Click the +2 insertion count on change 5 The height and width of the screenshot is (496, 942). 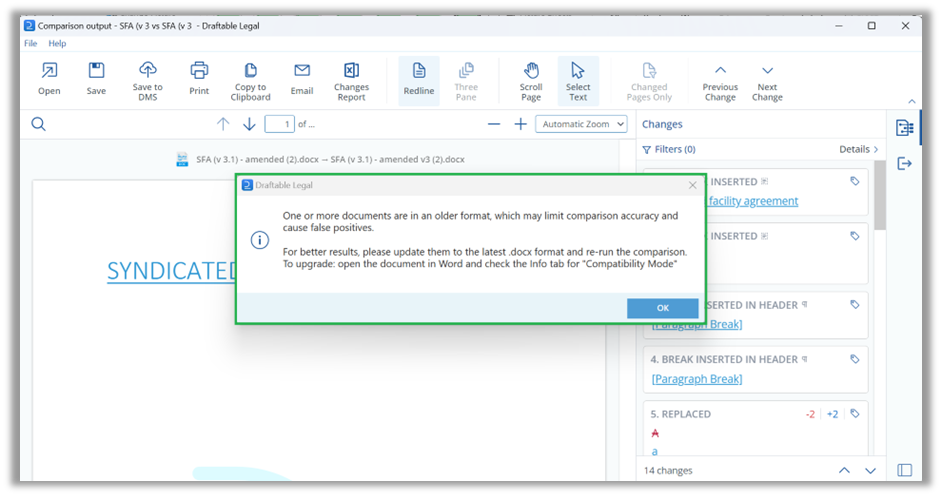point(832,414)
